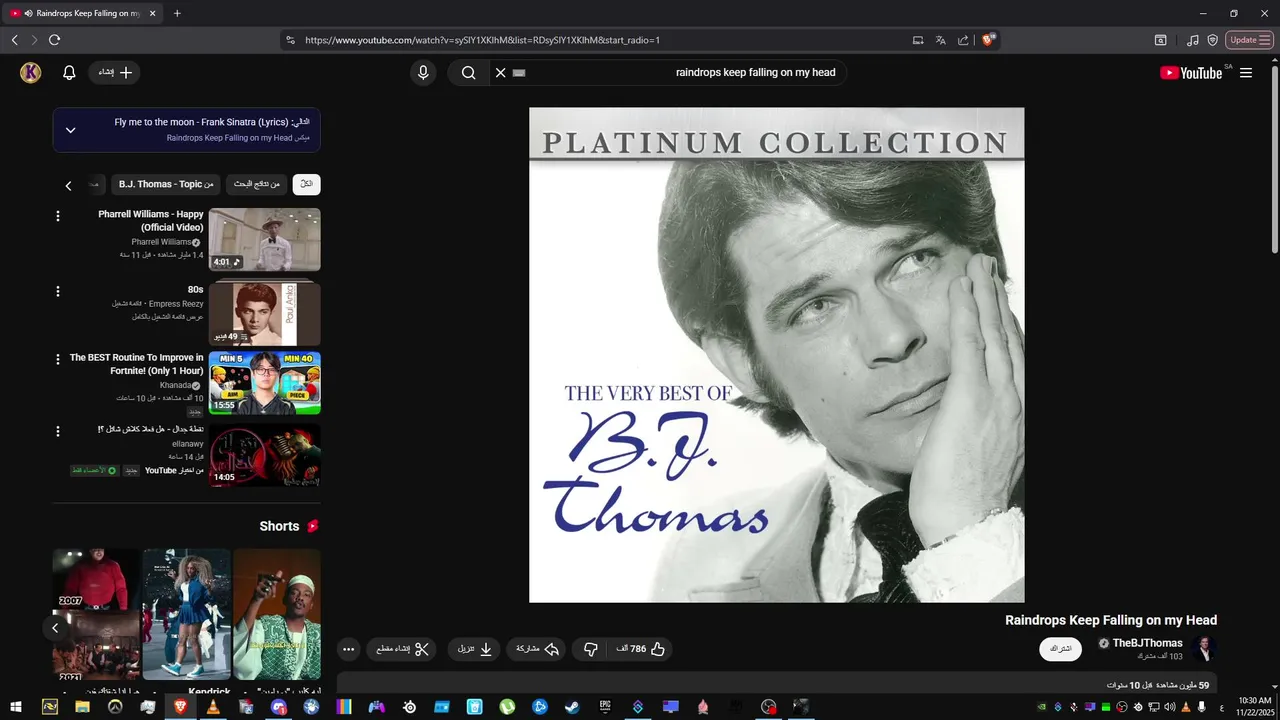The width and height of the screenshot is (1280, 720).
Task: Open the cast/install screen icon in address bar
Action: click(x=918, y=40)
